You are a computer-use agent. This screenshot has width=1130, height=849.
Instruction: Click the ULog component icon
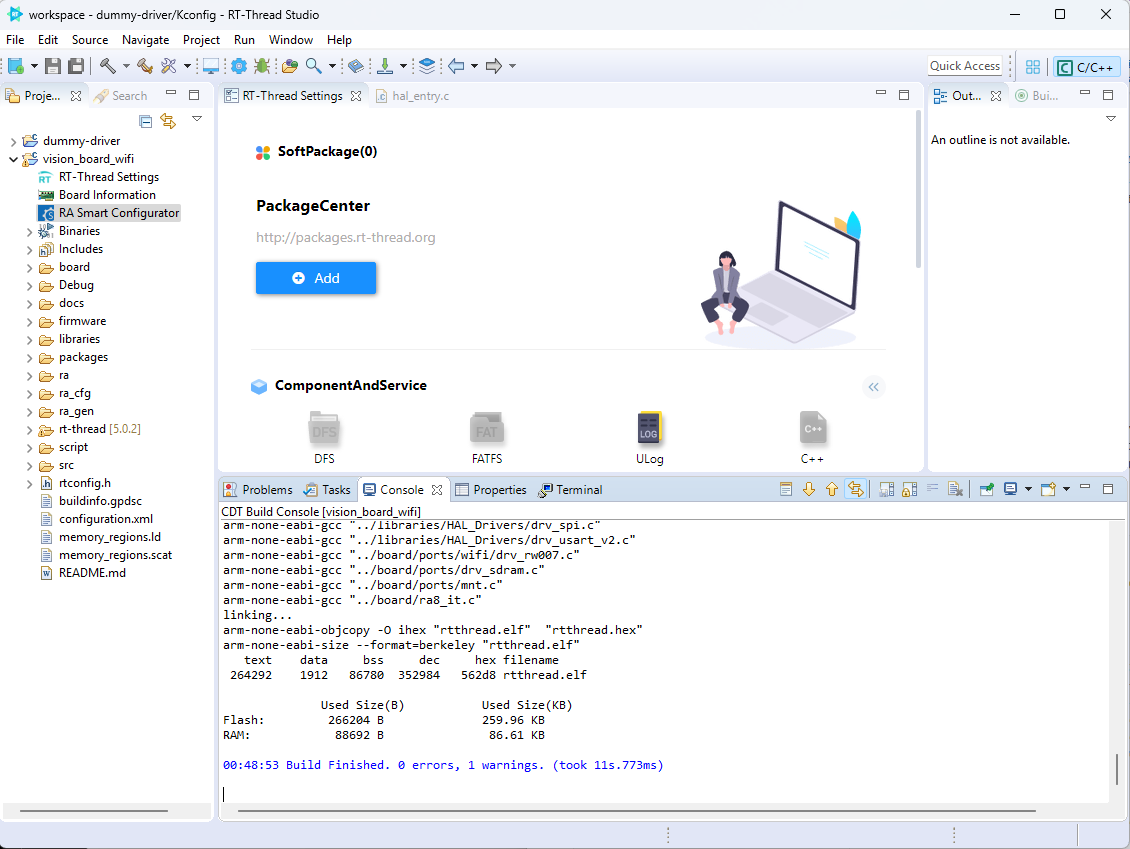(649, 430)
